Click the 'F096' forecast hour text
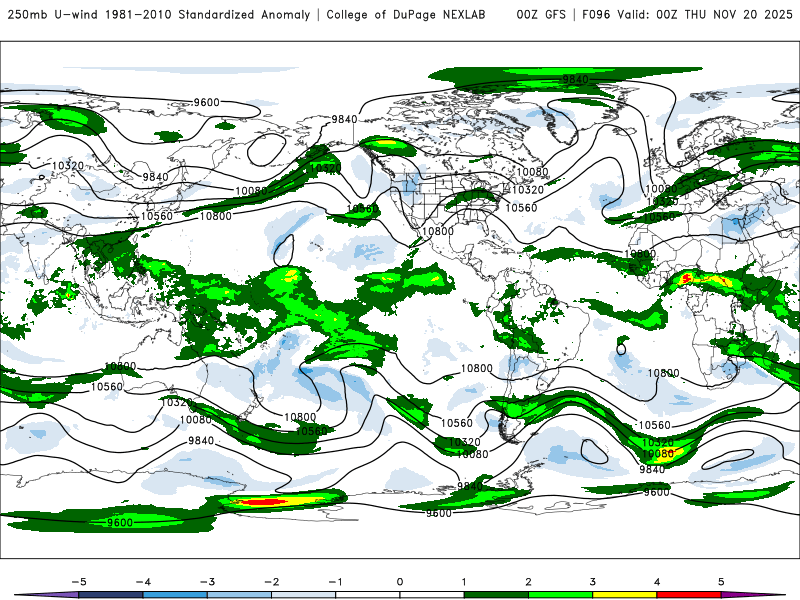Viewport: 800px width, 600px height. pyautogui.click(x=596, y=15)
